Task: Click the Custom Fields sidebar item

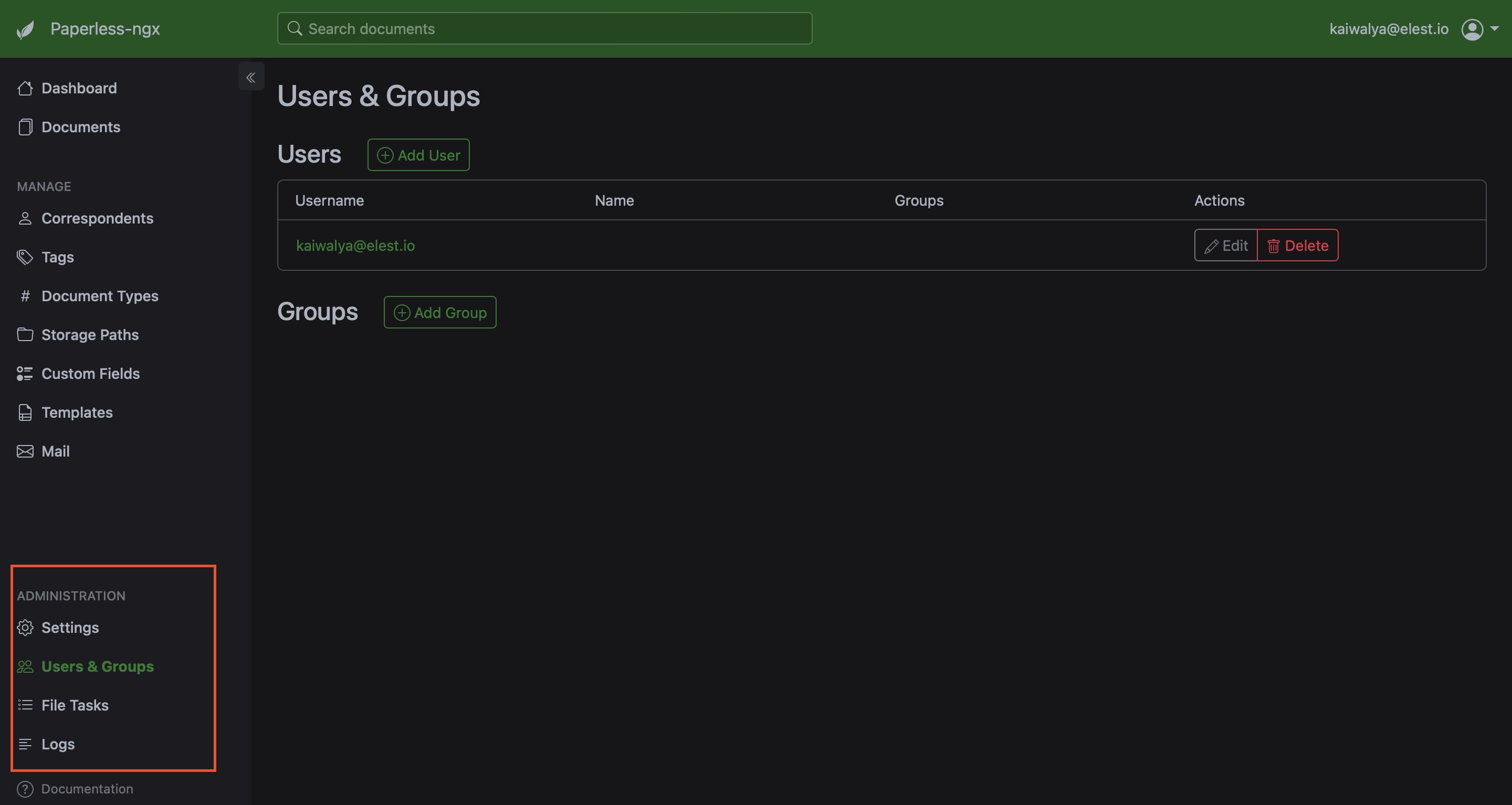Action: [90, 373]
